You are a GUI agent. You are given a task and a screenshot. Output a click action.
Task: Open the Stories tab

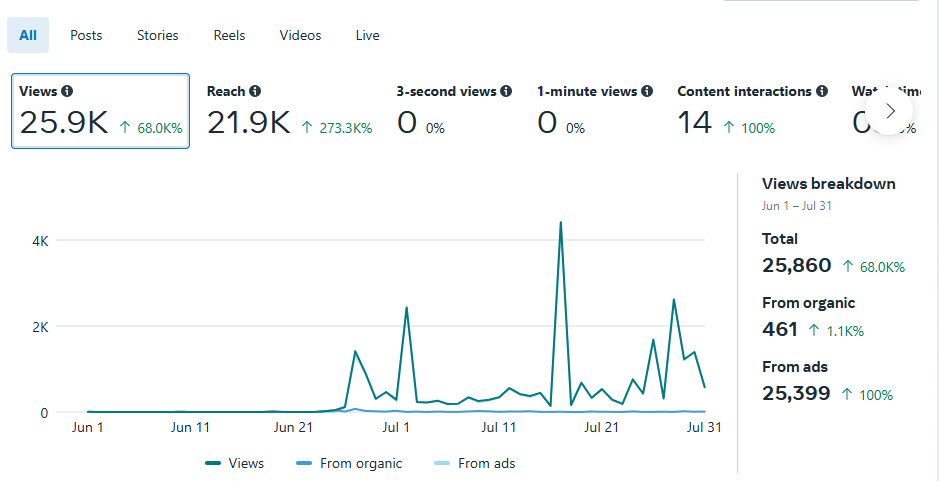click(x=158, y=35)
